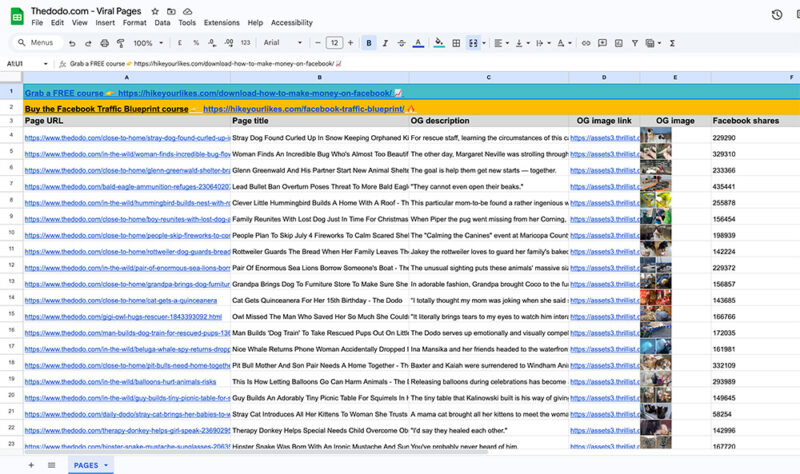Open version history clock icon
800x474 pixels.
tap(777, 14)
